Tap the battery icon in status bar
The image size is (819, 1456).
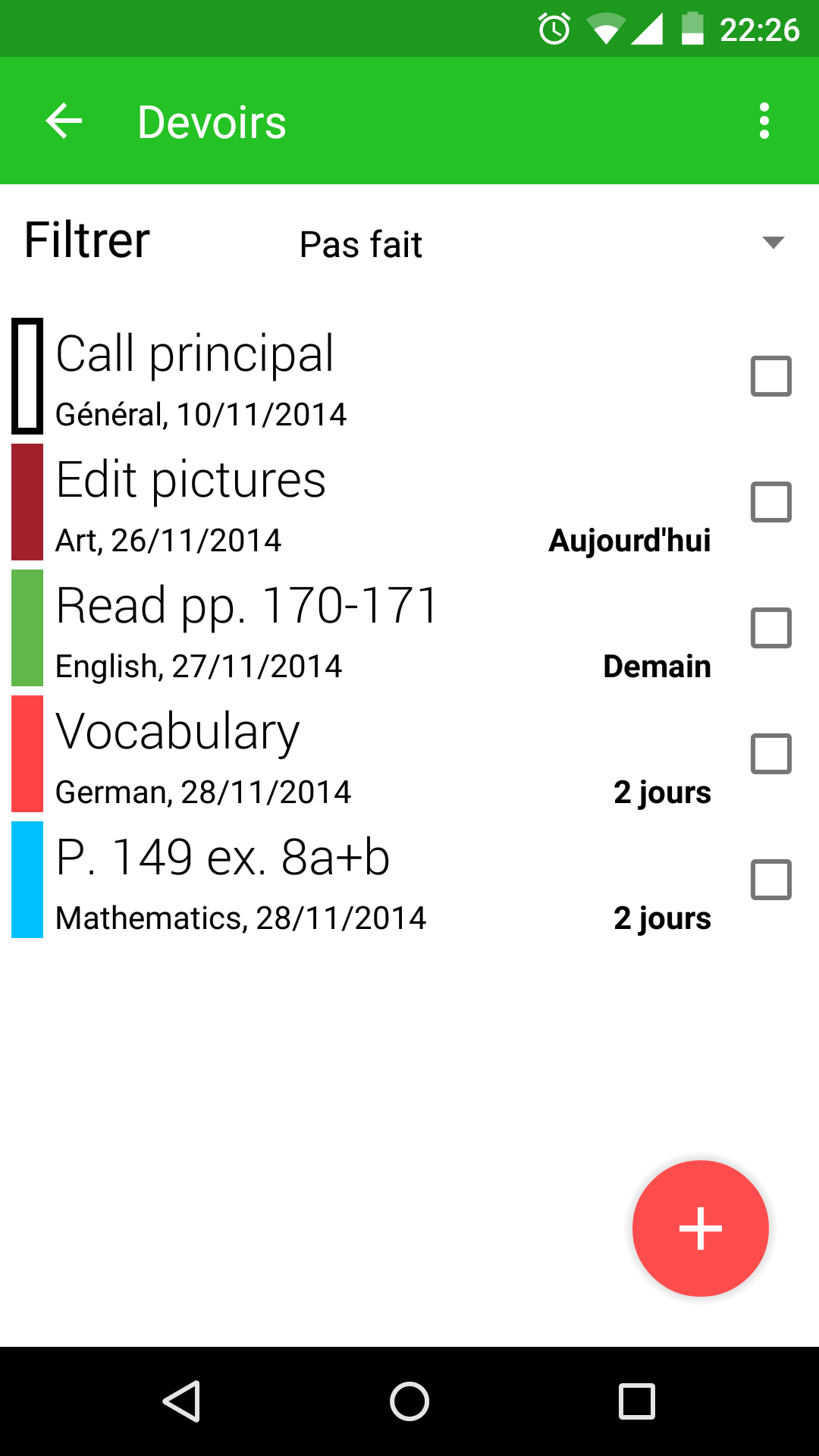tap(692, 30)
